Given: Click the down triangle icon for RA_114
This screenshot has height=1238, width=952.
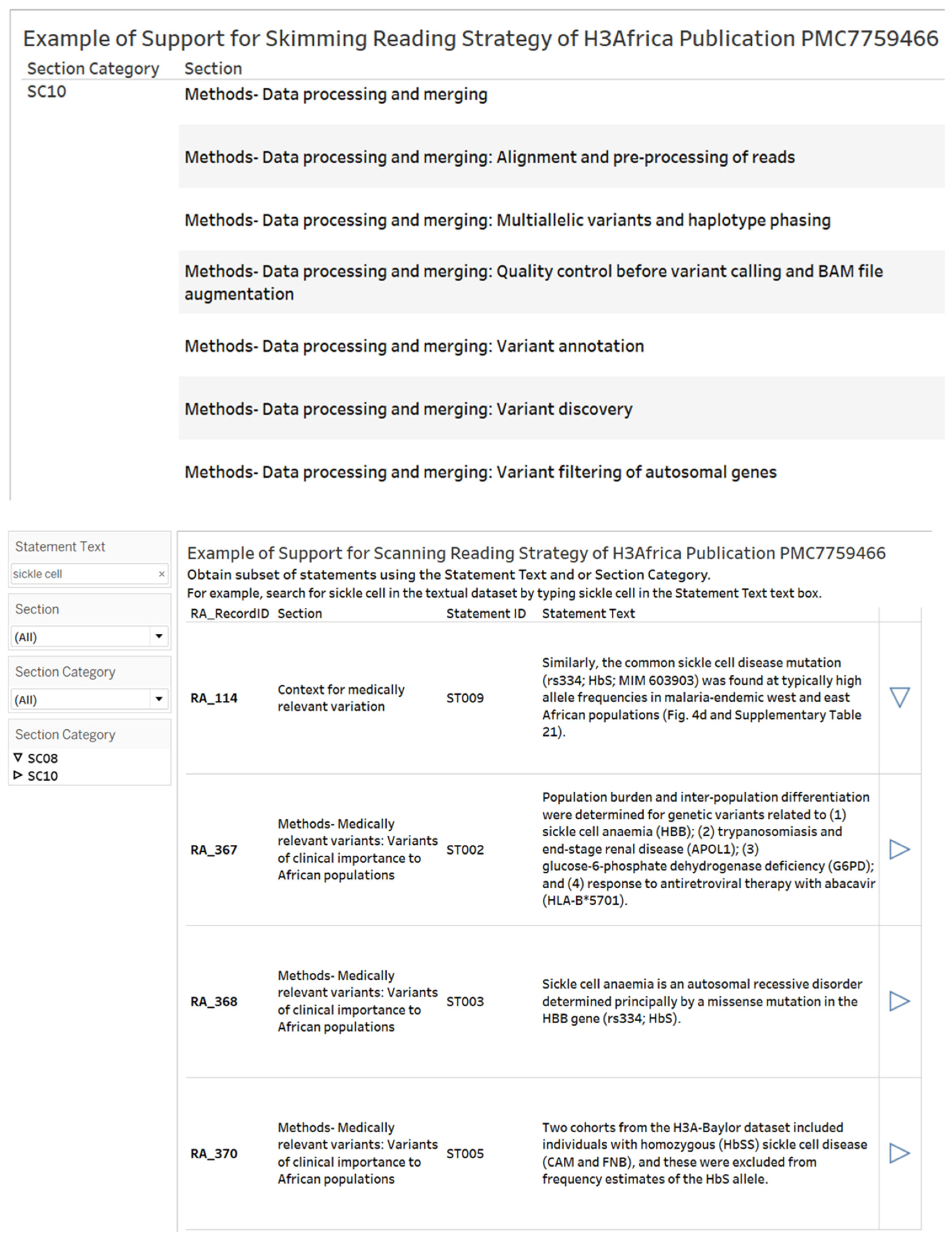Looking at the screenshot, I should pos(899,697).
